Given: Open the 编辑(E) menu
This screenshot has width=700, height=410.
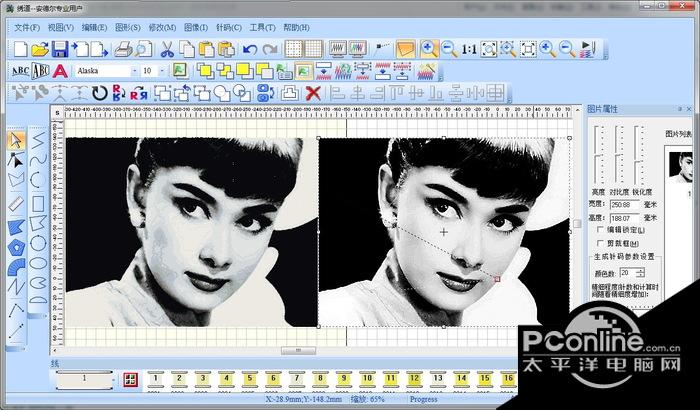Looking at the screenshot, I should coord(94,27).
